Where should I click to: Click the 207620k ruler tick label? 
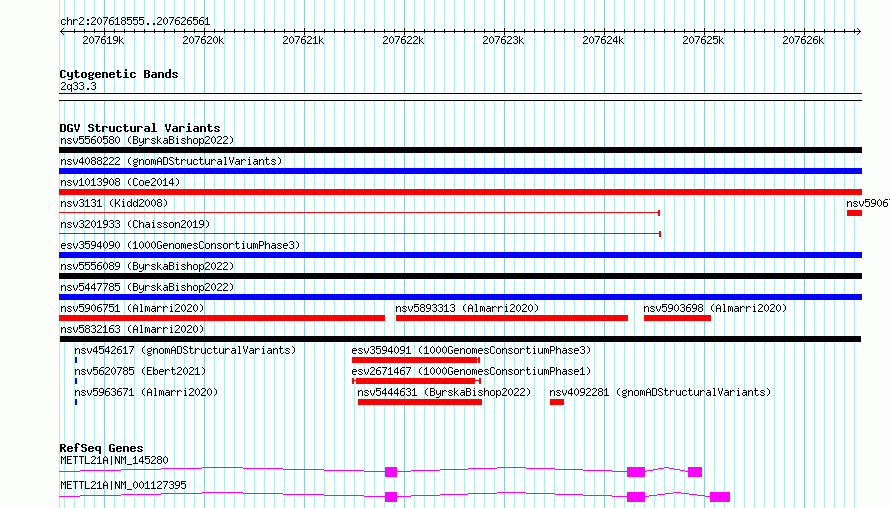click(203, 40)
